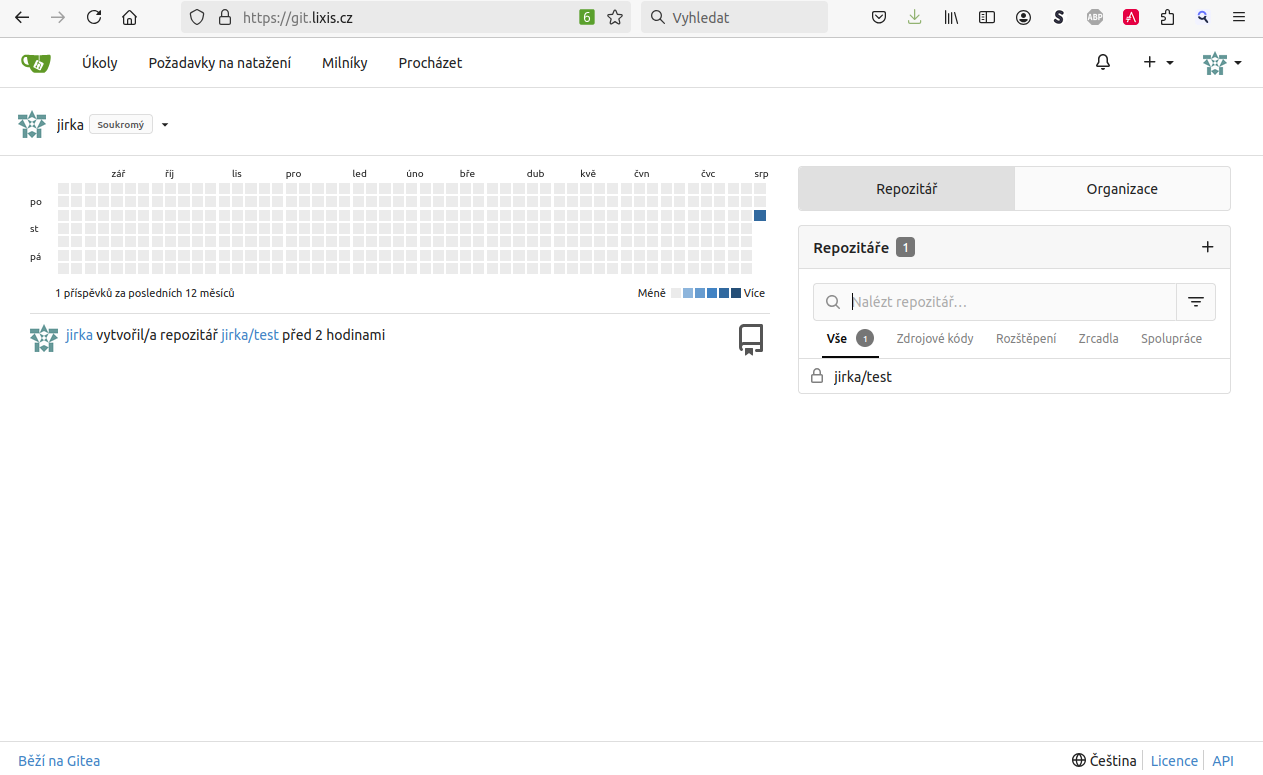Go to Požadavky na natažení page
The height and width of the screenshot is (775, 1263).
click(220, 63)
